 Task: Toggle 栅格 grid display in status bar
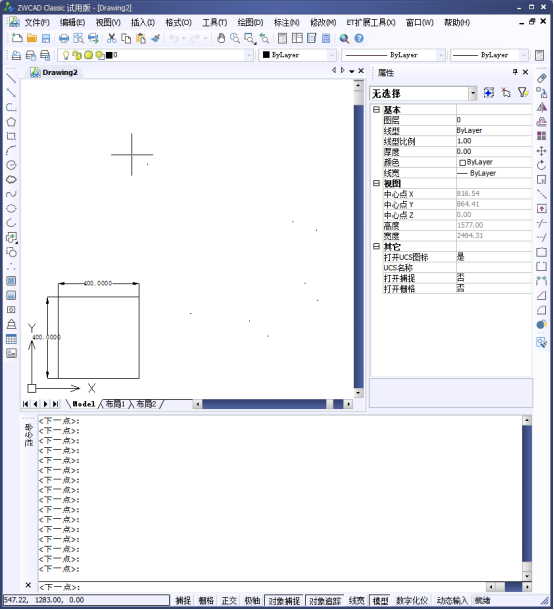206,600
